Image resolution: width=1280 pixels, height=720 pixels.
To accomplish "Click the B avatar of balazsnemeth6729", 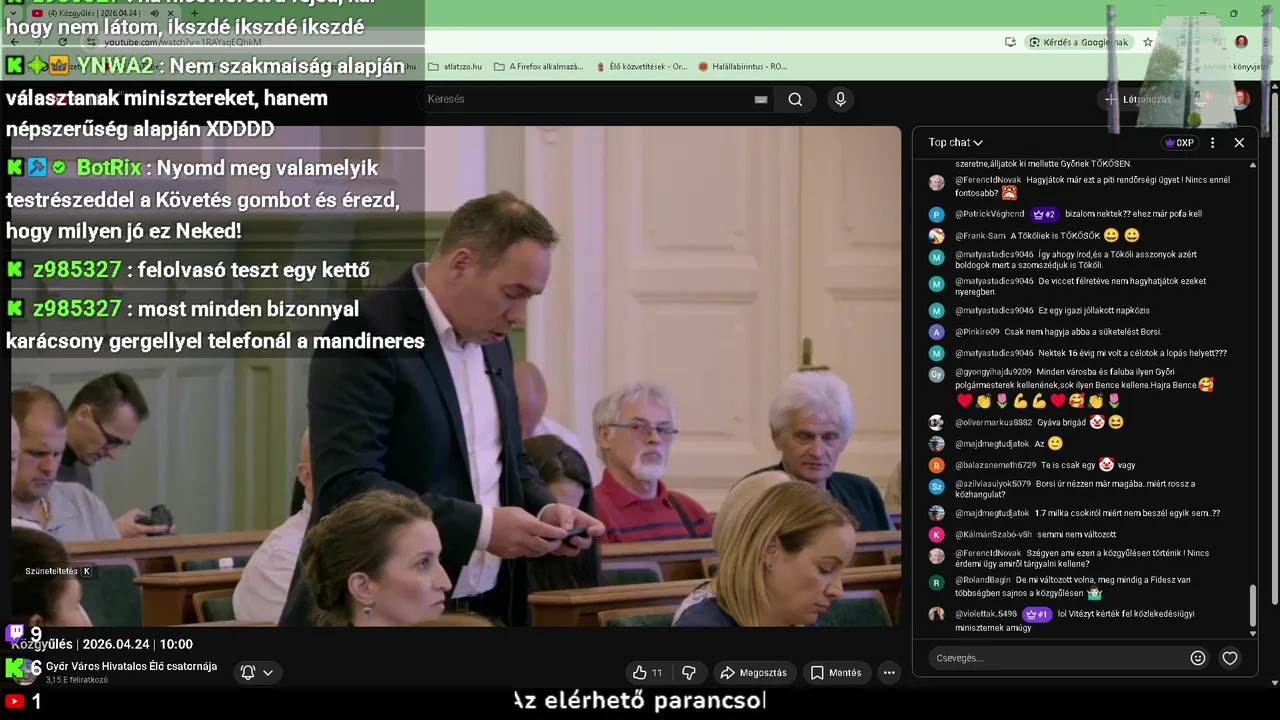I will (936, 465).
